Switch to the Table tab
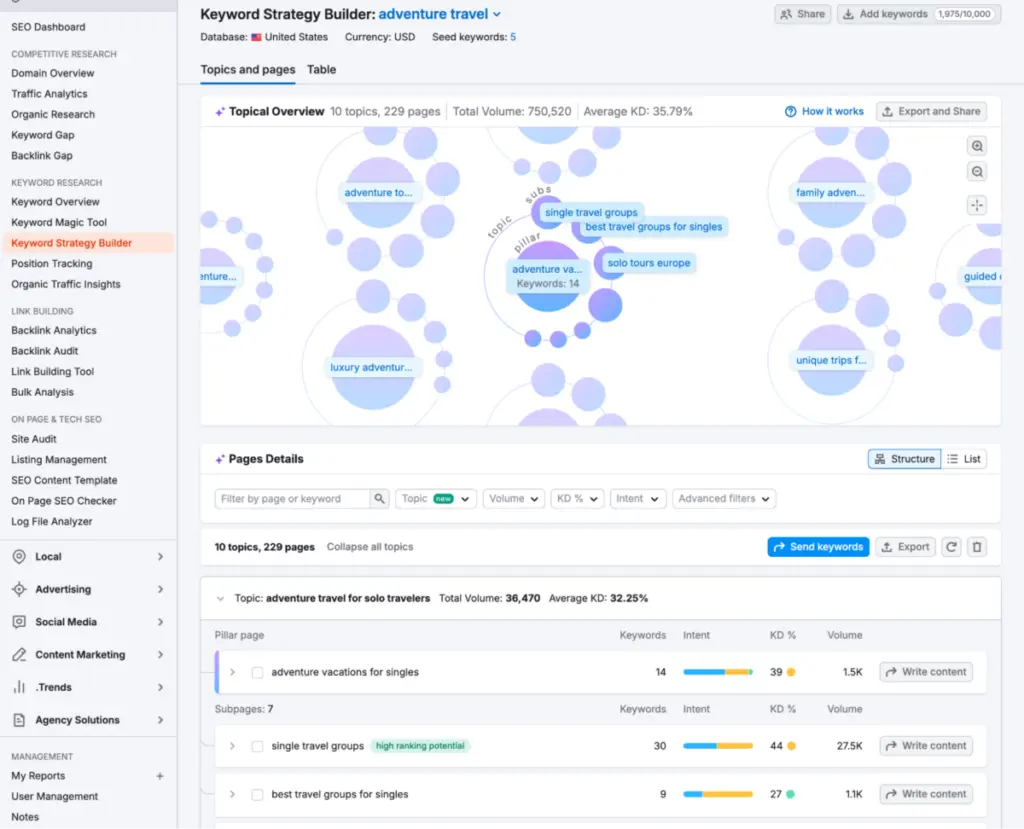Screen dimensions: 1024x829 (x=321, y=70)
